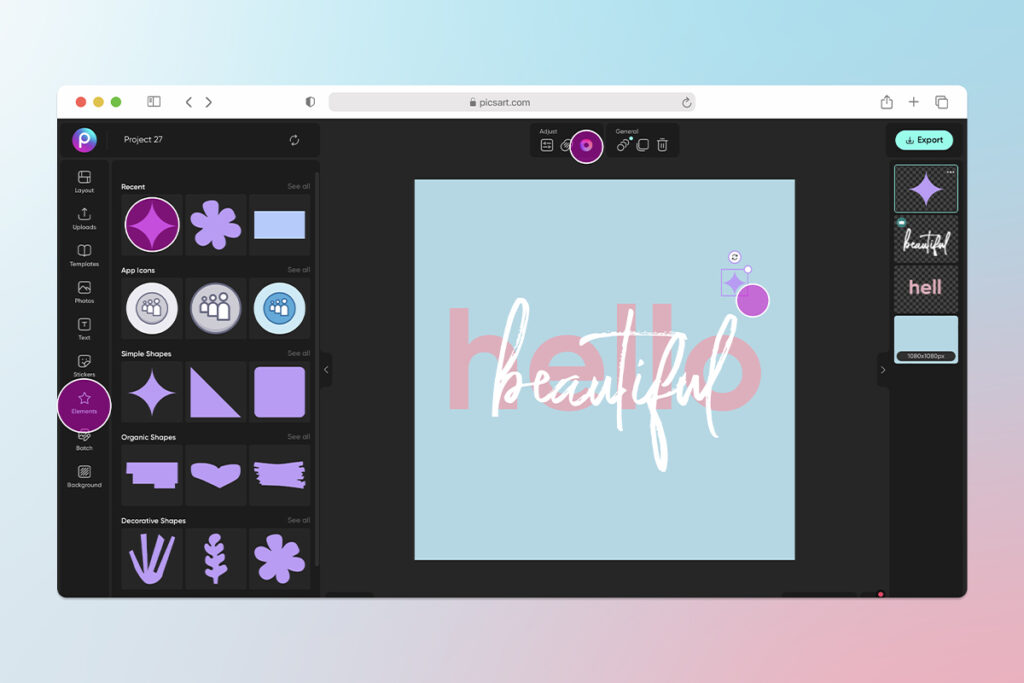Open the color picker swatch in the toolbar
Screen dimensions: 1024x683
pos(587,146)
